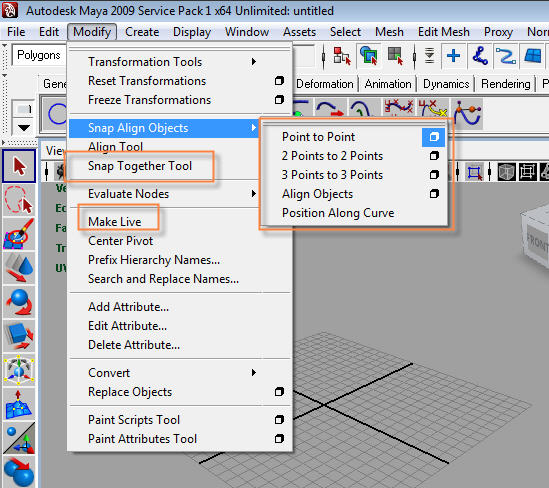Open the Edit Mesh menu
549x488 pixels.
click(x=444, y=32)
